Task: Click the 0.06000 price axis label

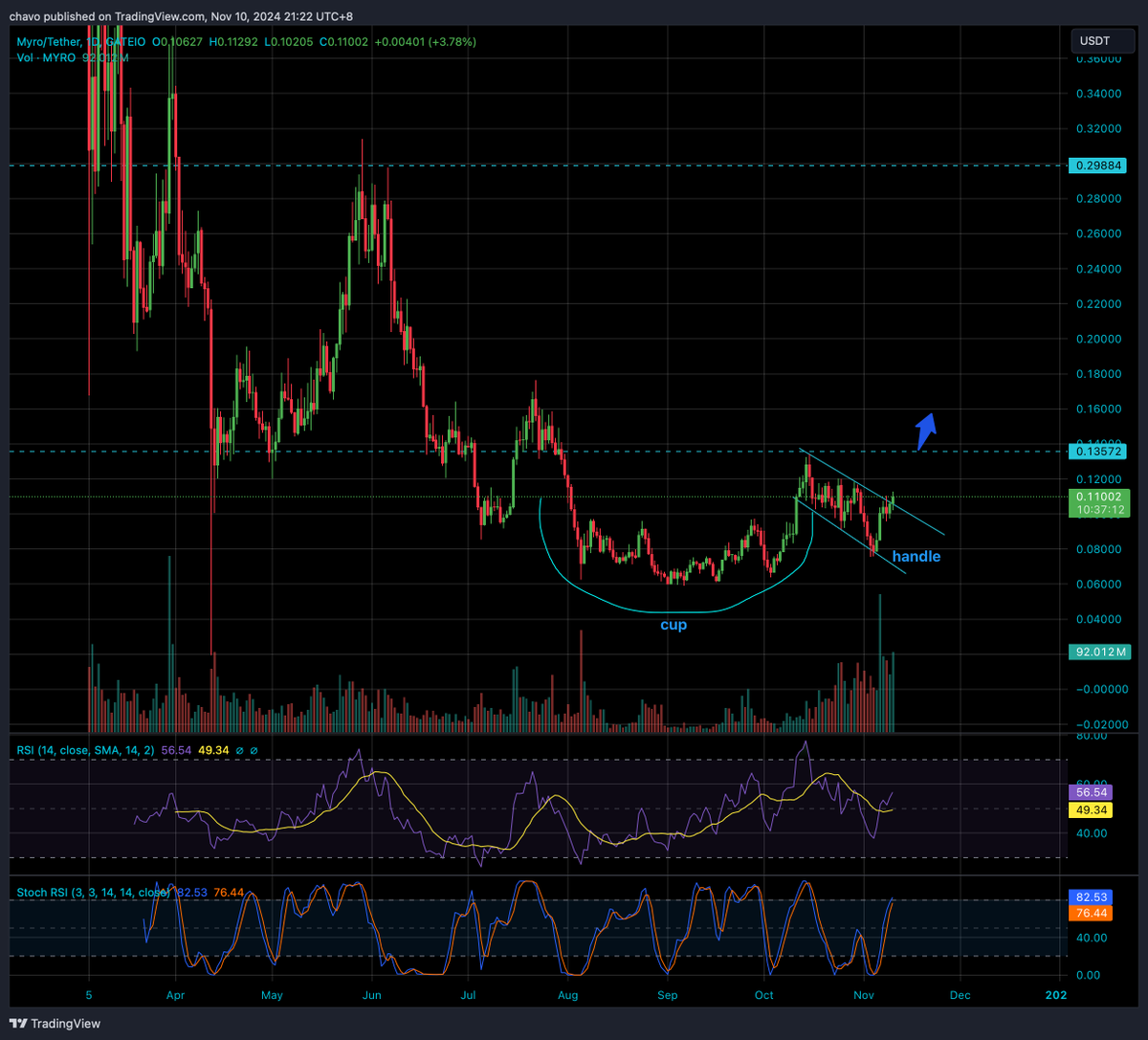Action: click(1098, 584)
